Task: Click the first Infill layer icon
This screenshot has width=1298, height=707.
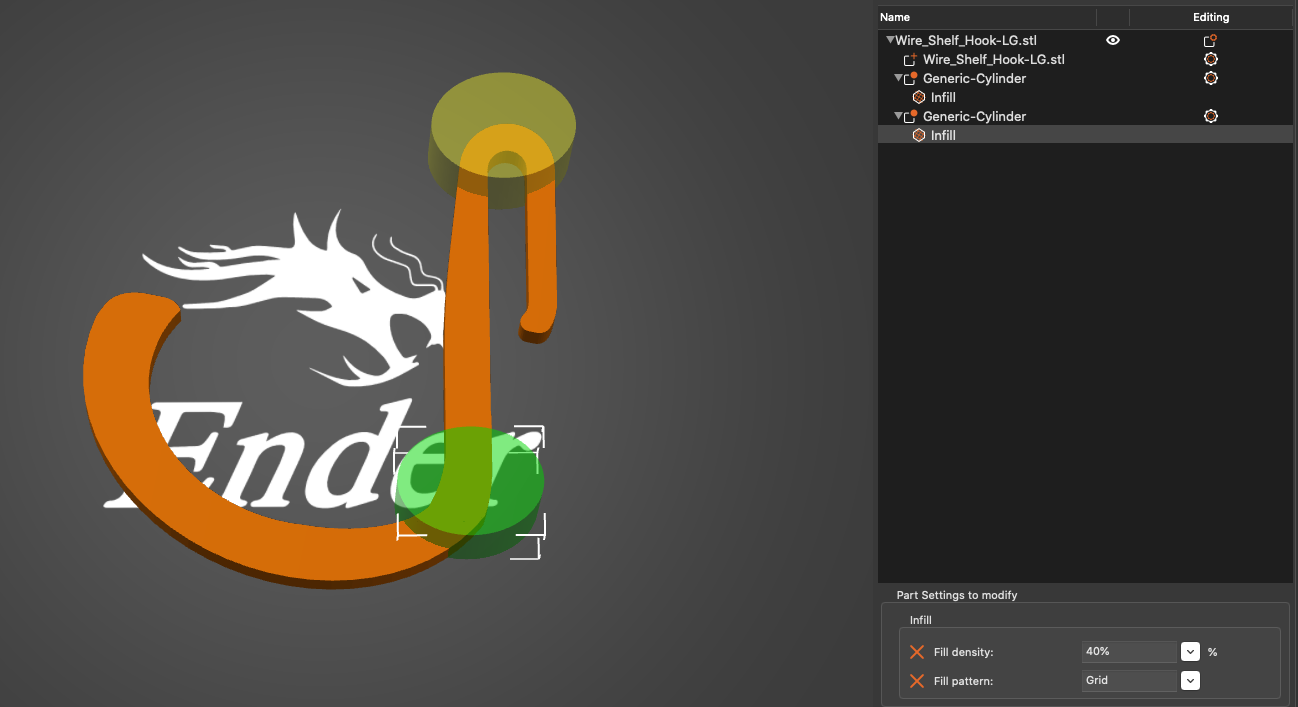Action: point(919,97)
